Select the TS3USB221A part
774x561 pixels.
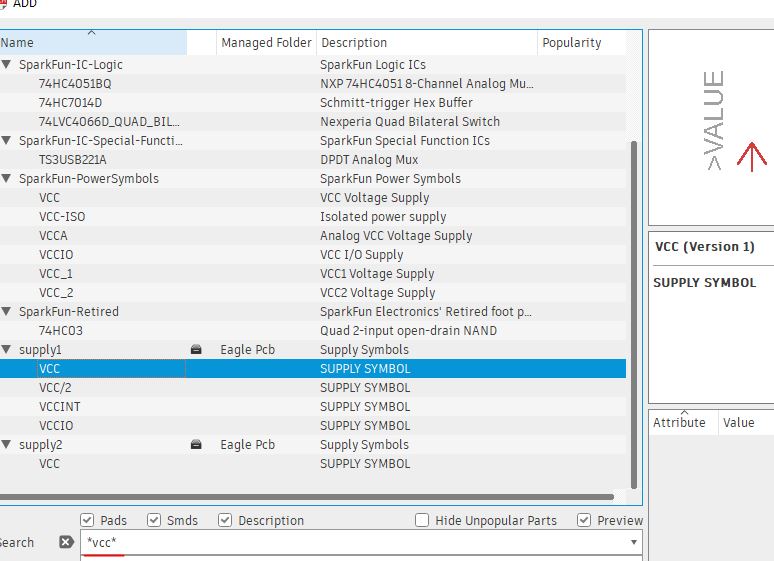coord(73,160)
